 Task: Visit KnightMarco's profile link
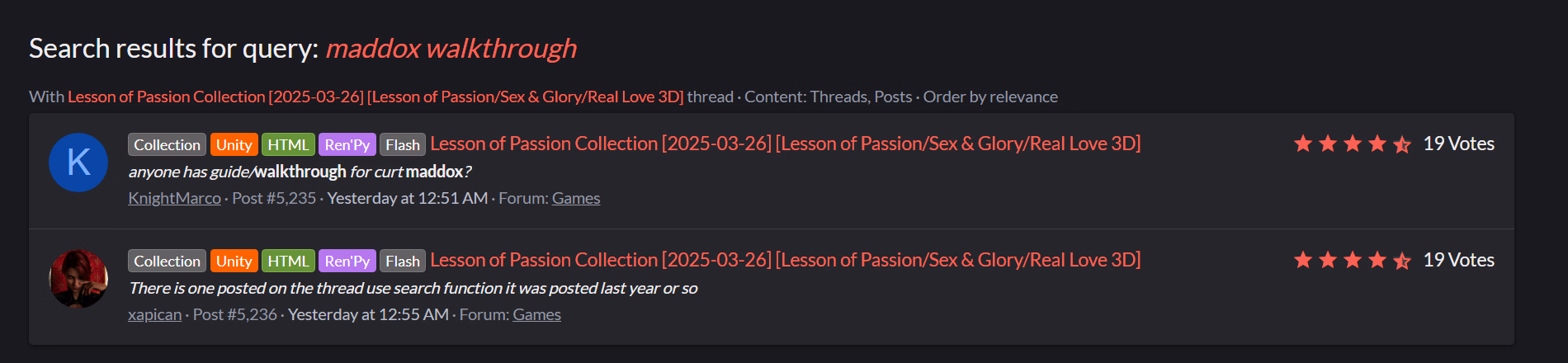[x=174, y=198]
